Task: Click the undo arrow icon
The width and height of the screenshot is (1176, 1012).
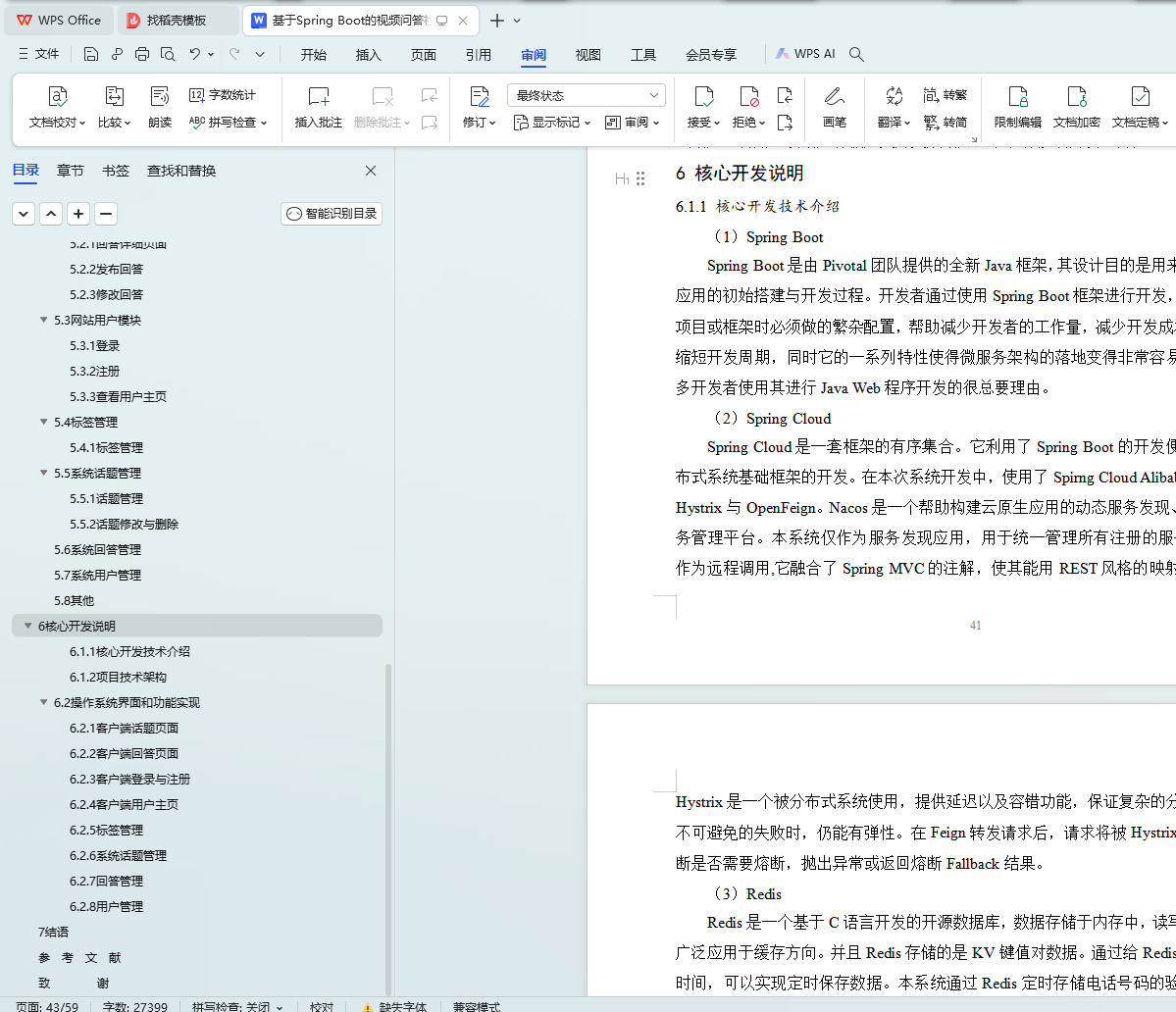Action: click(x=195, y=54)
